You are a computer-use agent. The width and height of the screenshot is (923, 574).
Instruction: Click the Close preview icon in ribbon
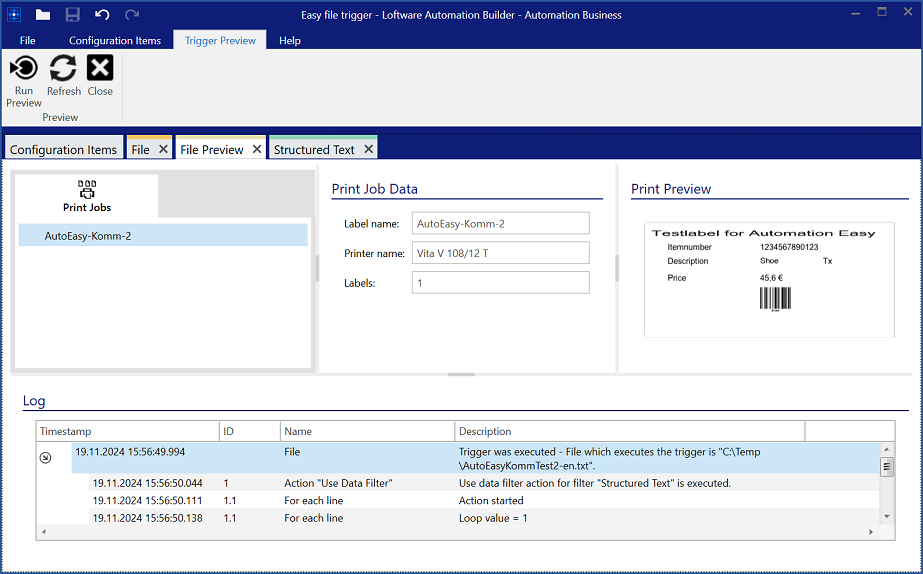coord(100,68)
